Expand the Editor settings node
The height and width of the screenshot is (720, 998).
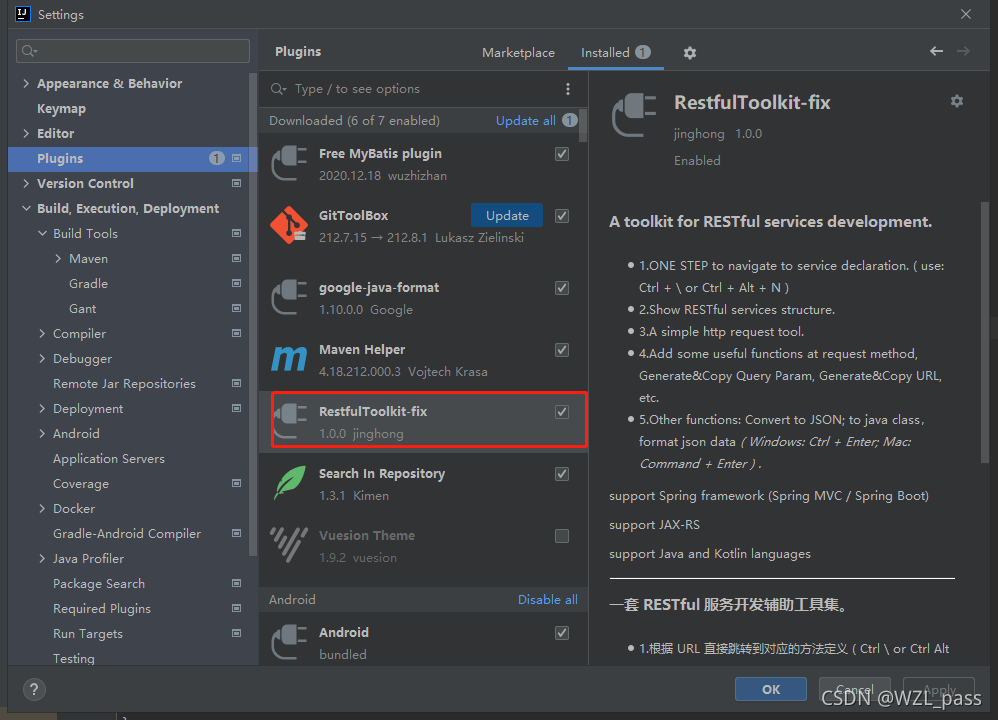[x=26, y=134]
